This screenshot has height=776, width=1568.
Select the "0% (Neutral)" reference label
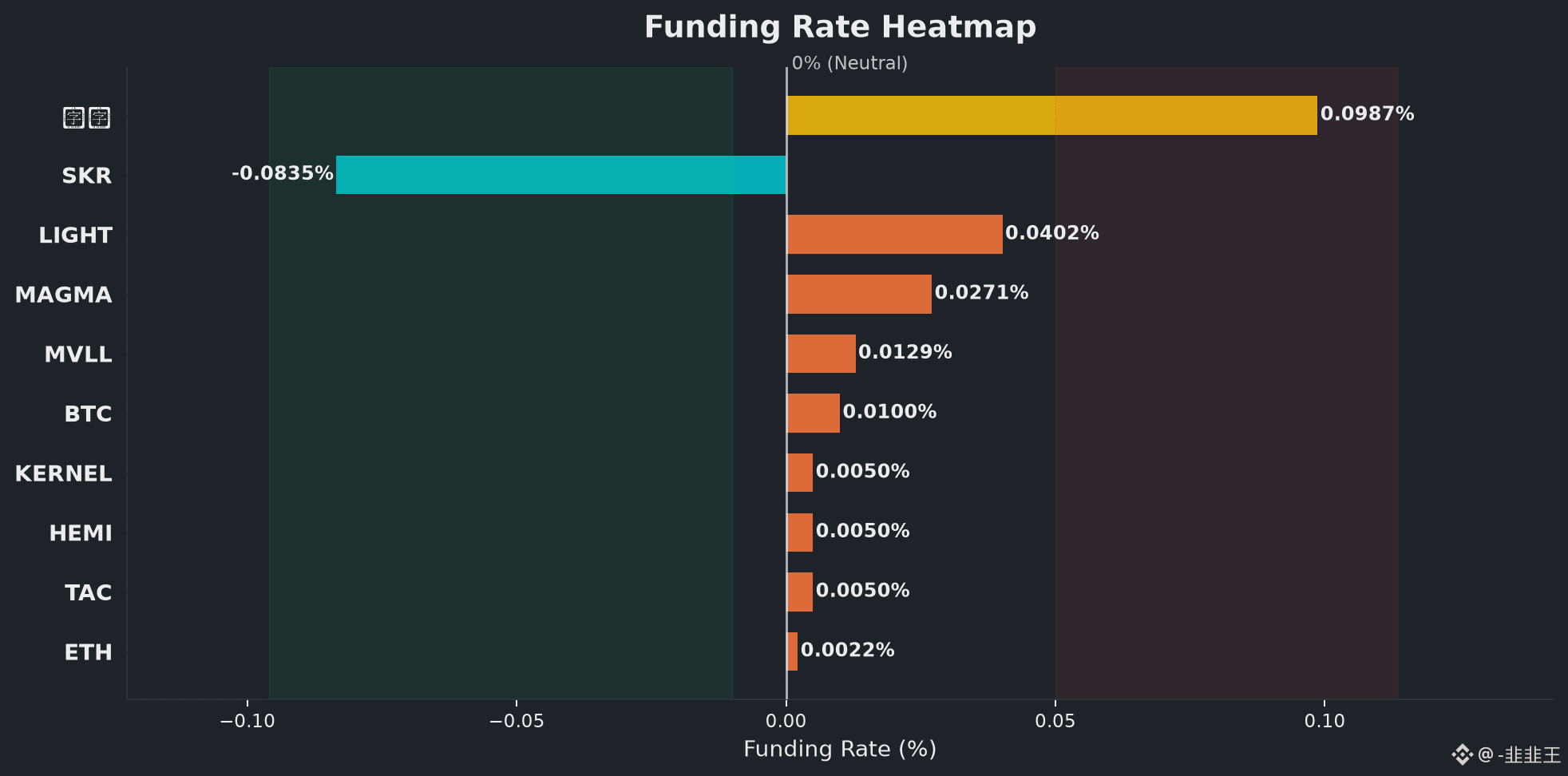point(849,63)
